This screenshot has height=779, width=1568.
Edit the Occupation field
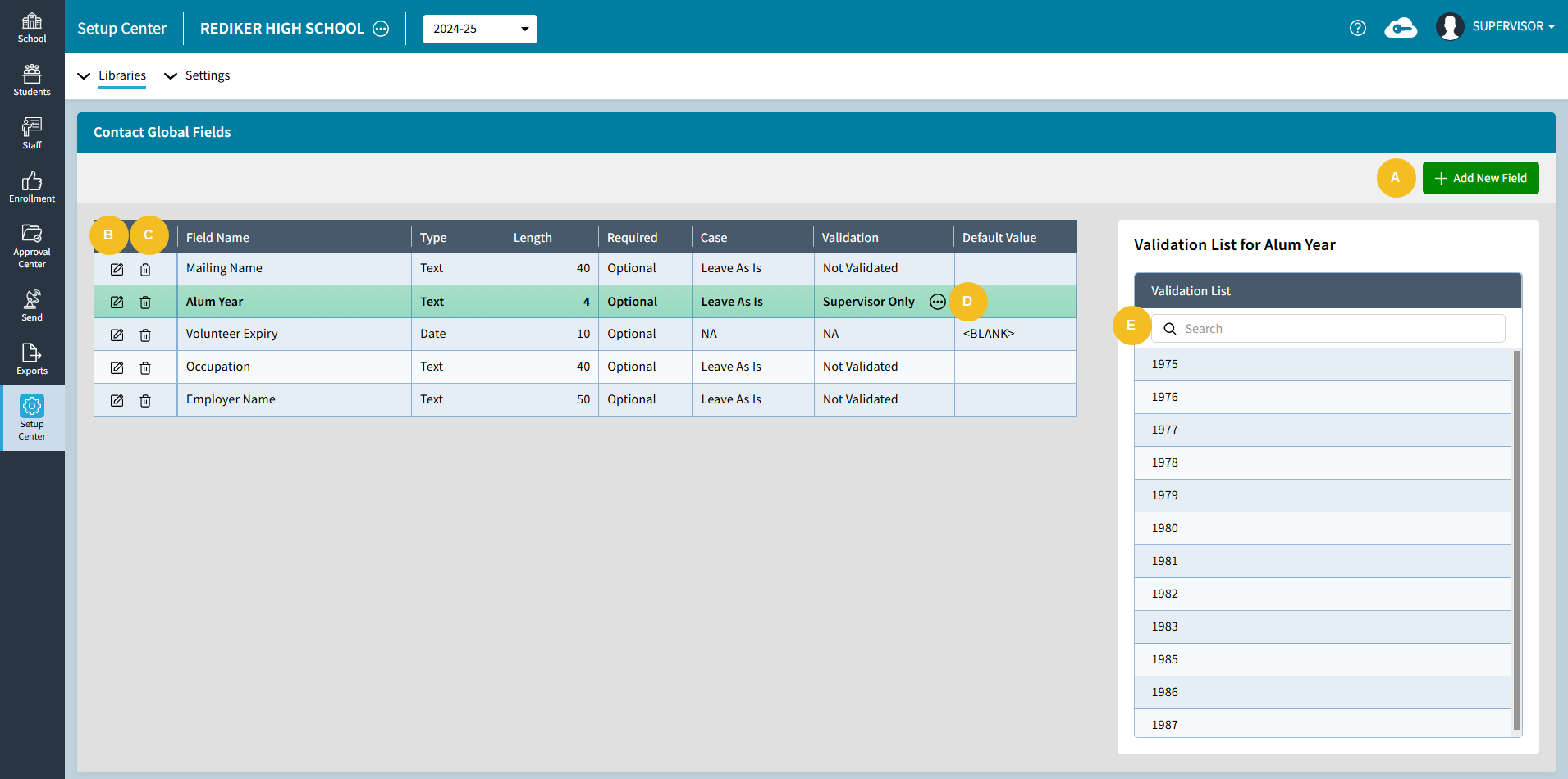click(x=117, y=367)
